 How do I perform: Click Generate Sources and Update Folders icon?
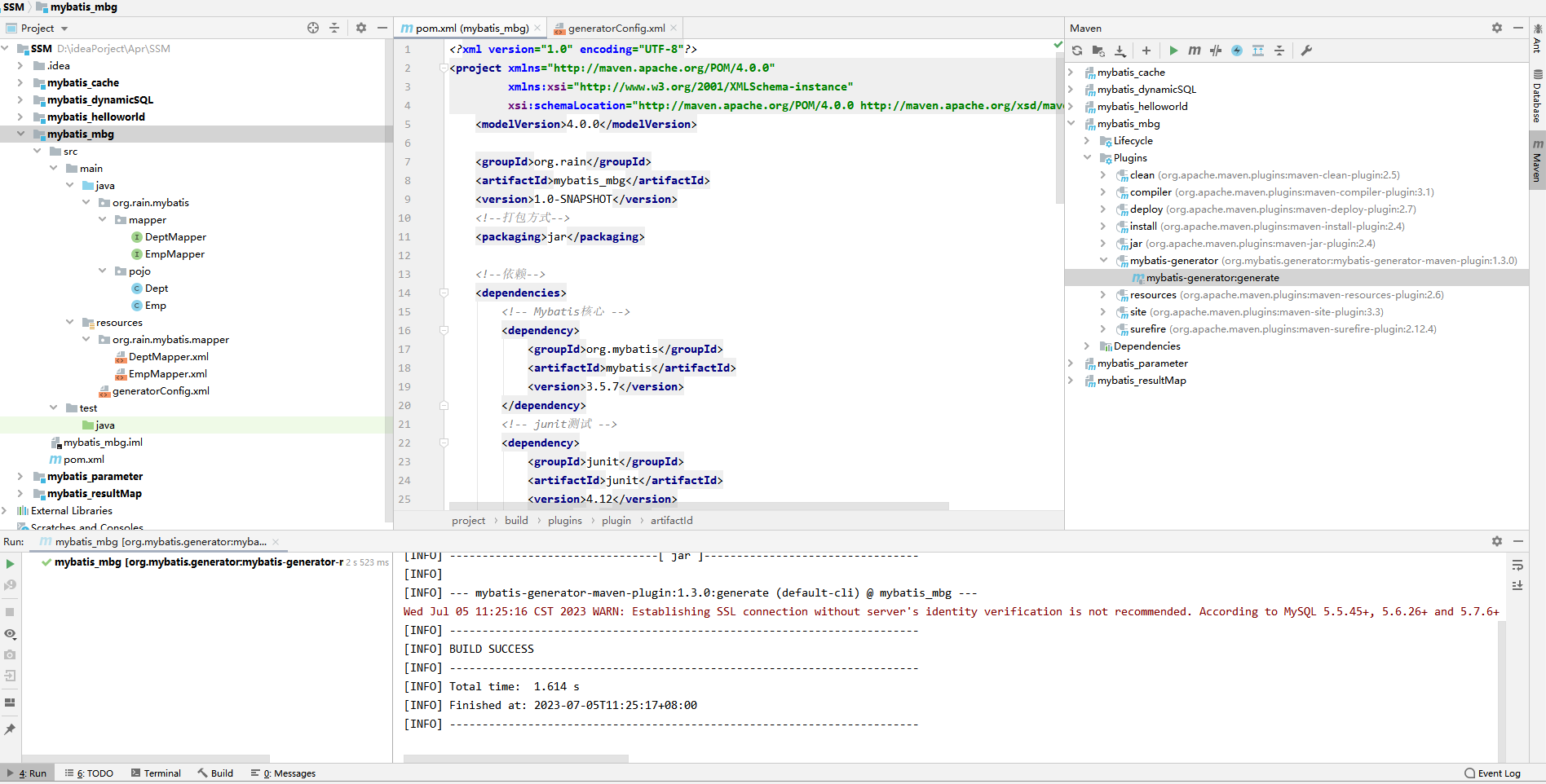coord(1098,51)
